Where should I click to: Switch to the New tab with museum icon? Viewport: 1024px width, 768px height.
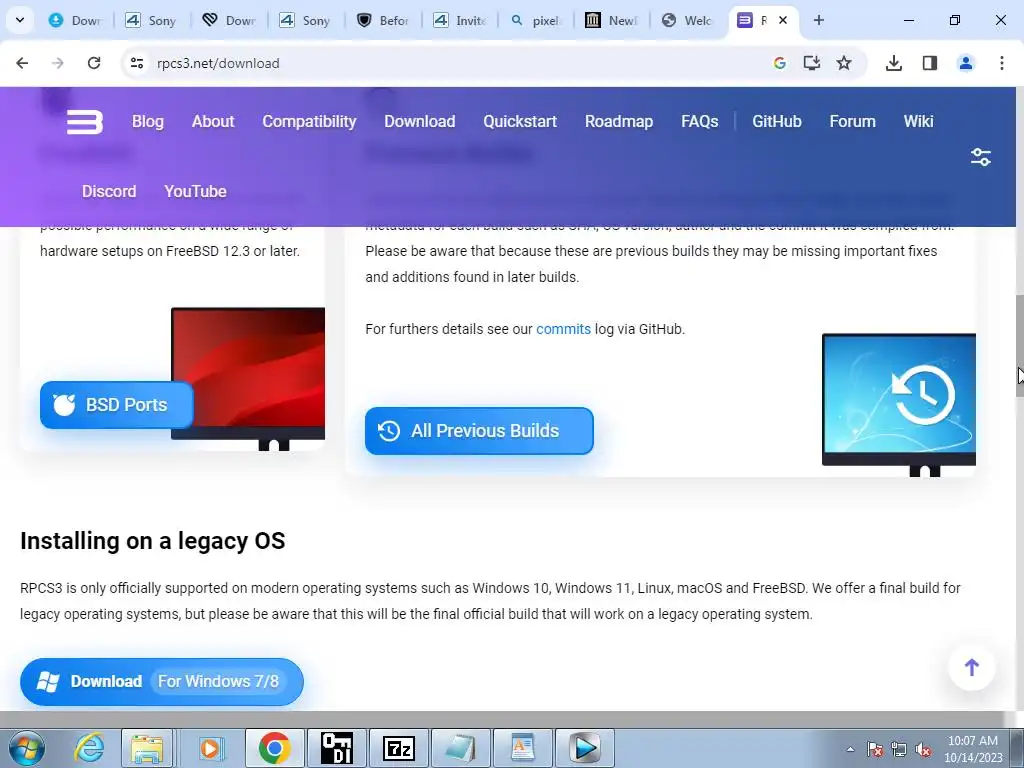[612, 20]
